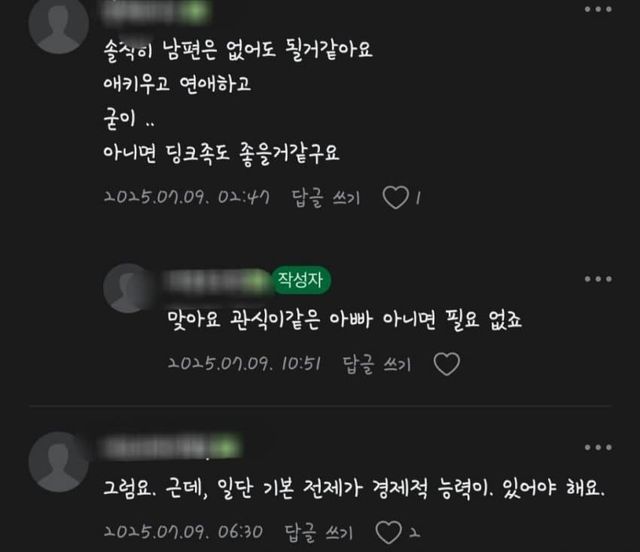640x552 pixels.
Task: Open the author's reply profile avatar
Action: pos(129,288)
